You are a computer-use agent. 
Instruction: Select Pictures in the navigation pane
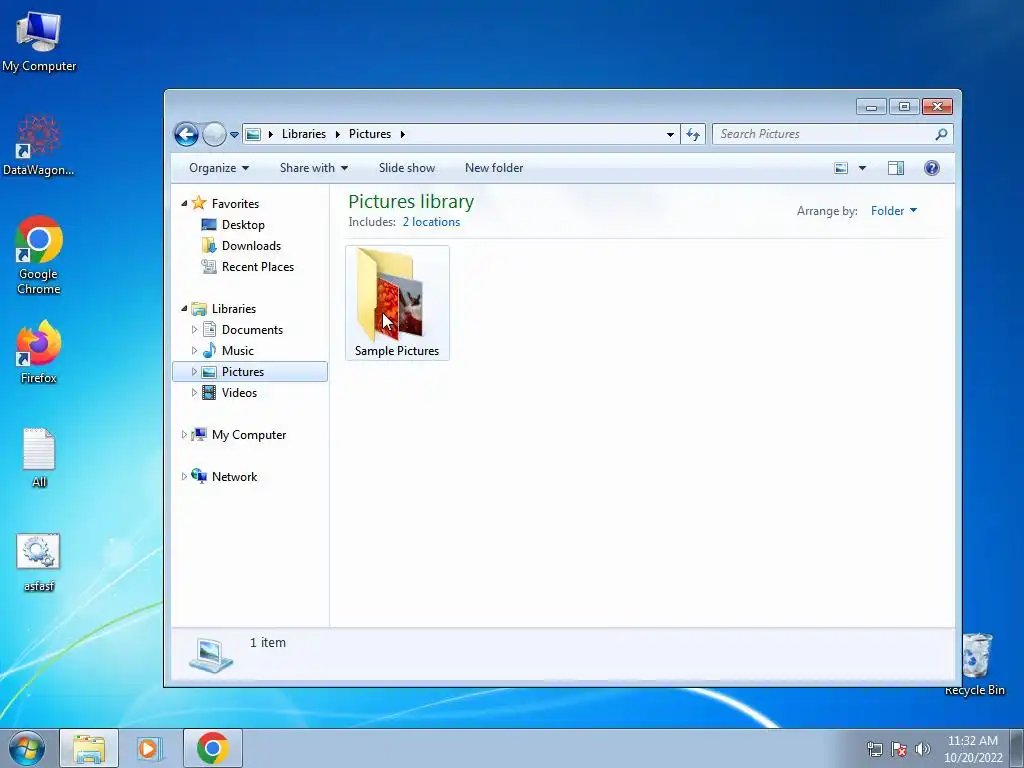pyautogui.click(x=243, y=372)
